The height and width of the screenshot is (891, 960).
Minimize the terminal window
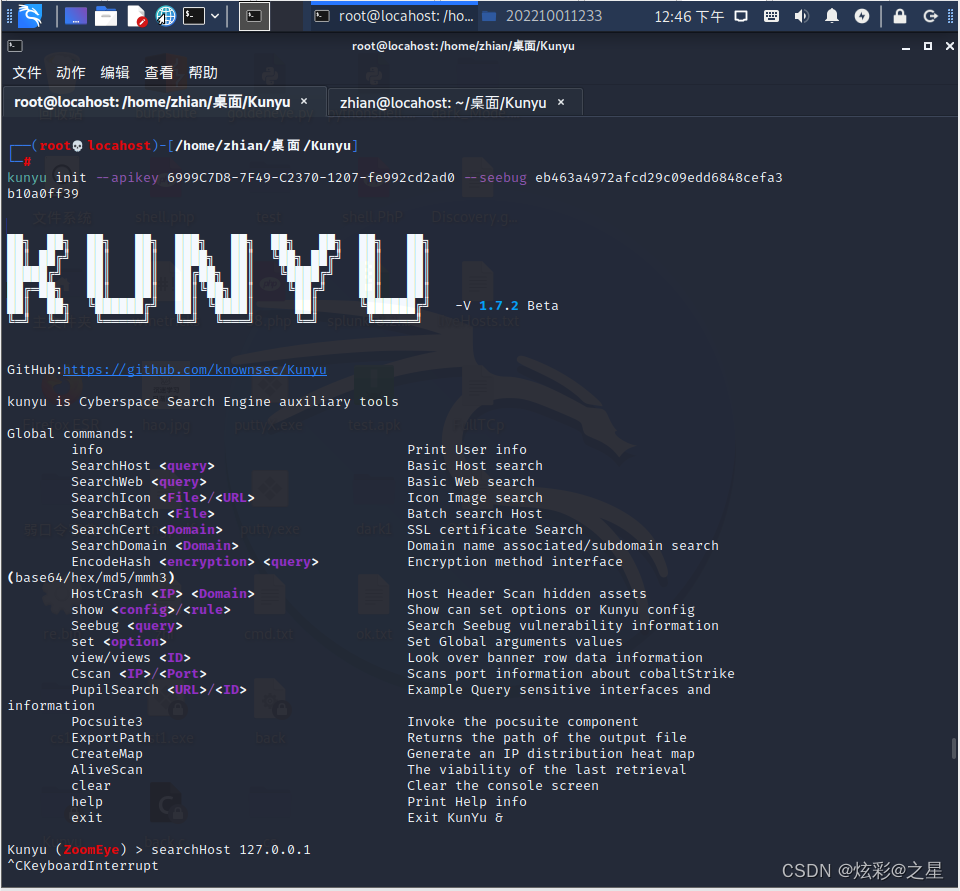coord(906,47)
